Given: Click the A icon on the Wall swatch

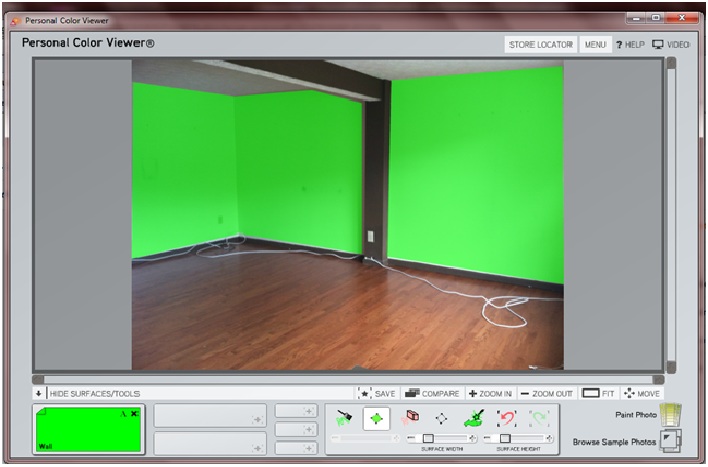Looking at the screenshot, I should tap(124, 413).
